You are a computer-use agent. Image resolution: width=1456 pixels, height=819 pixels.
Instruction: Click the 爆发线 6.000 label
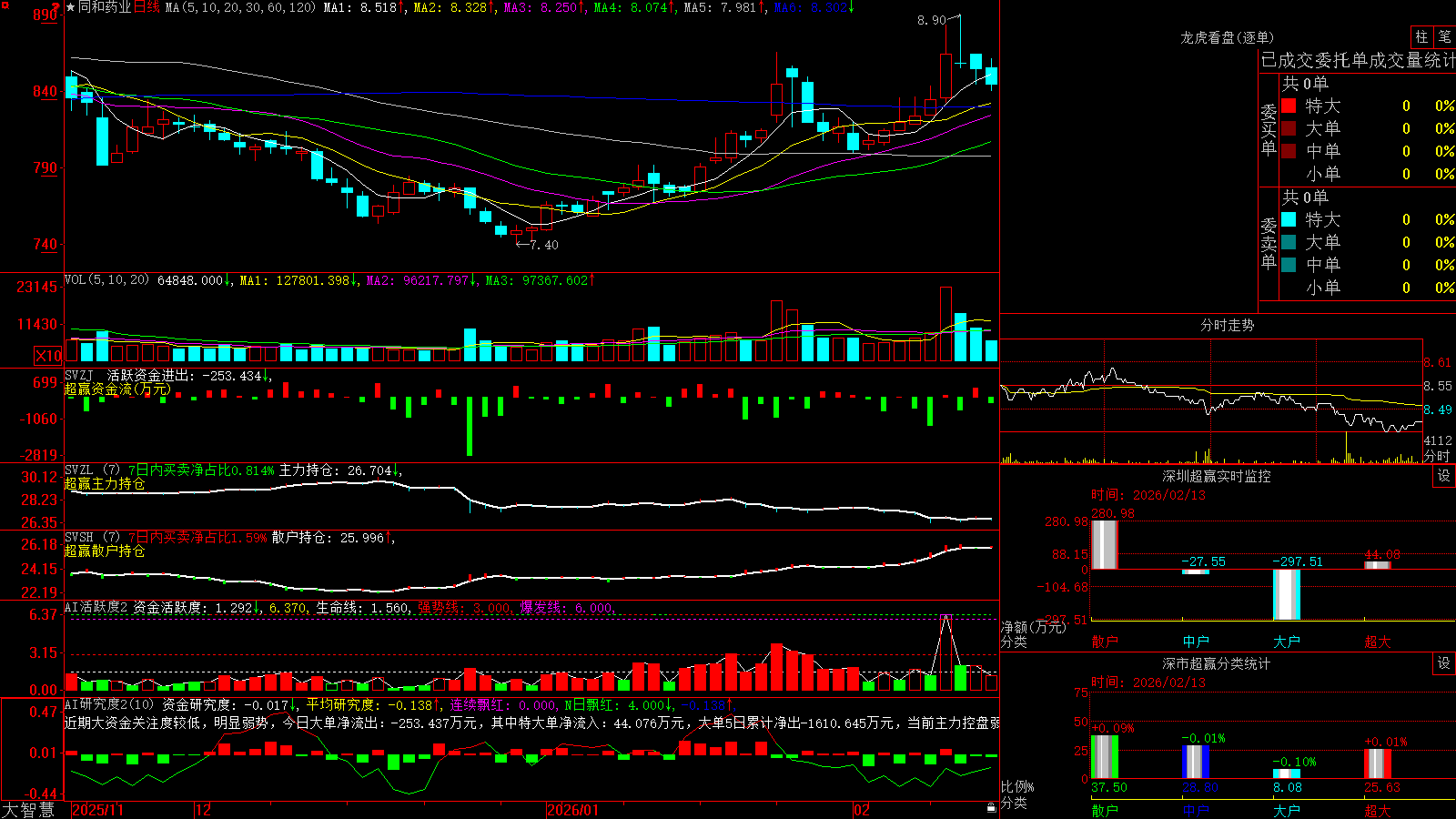(x=567, y=607)
